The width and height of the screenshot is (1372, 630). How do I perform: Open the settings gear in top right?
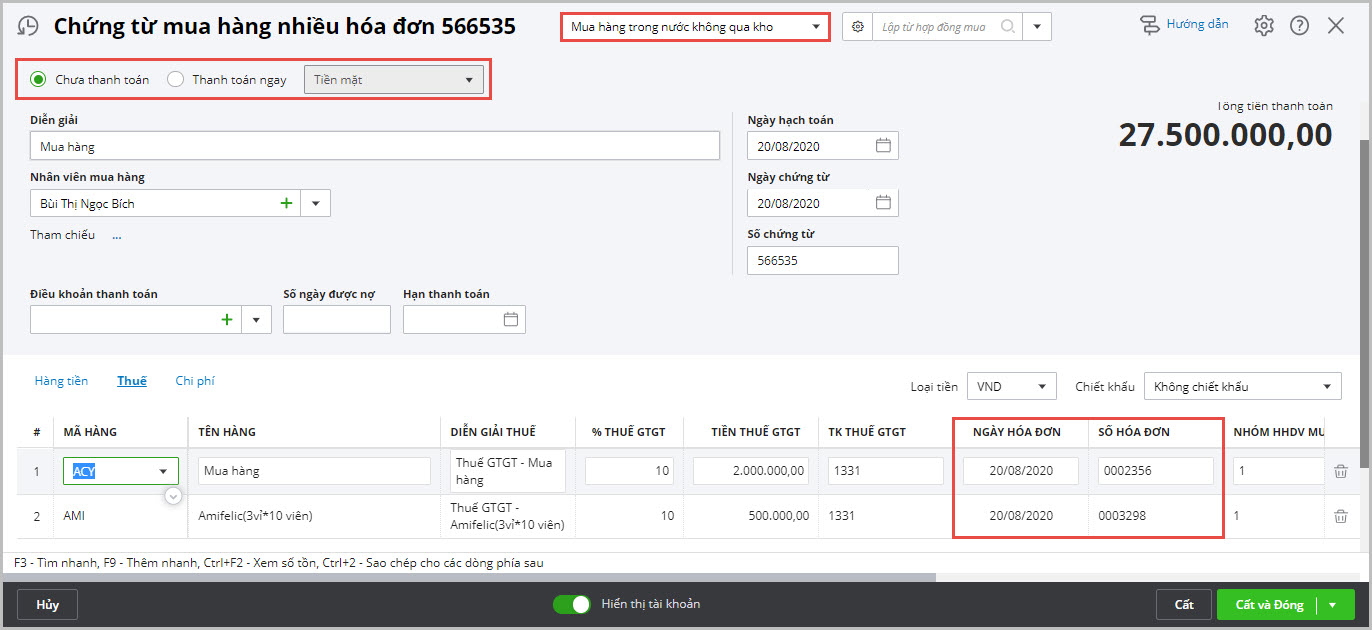pos(1264,26)
